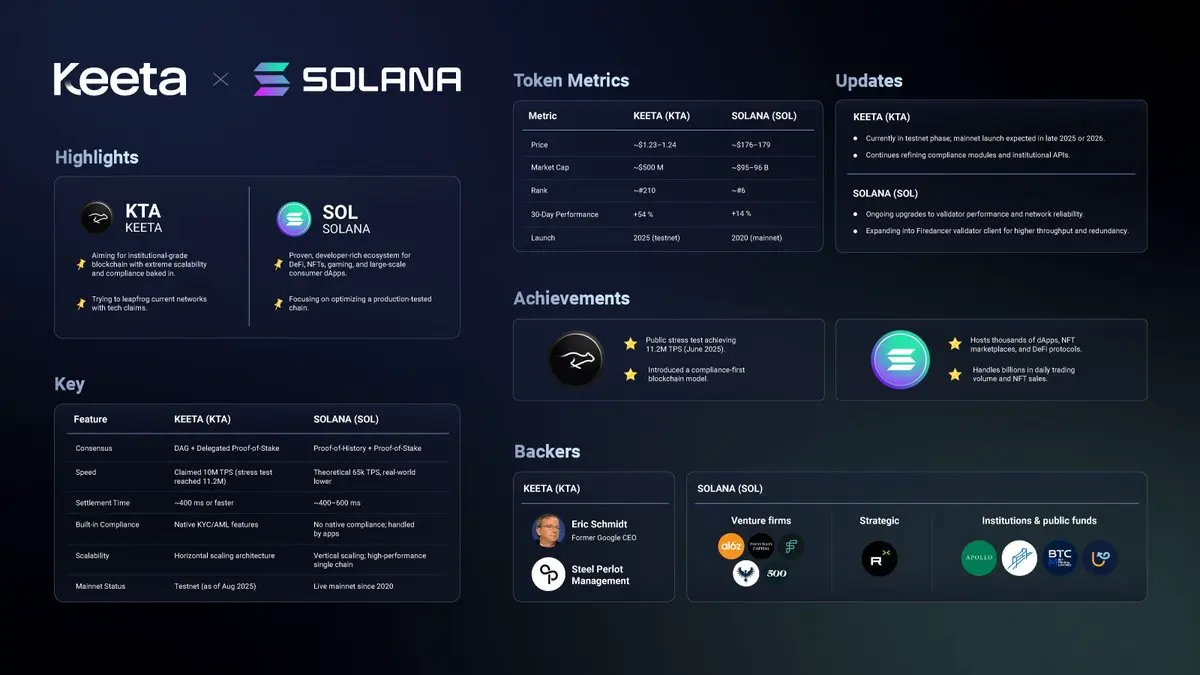Image resolution: width=1200 pixels, height=675 pixels.
Task: Click the 'Strategic' label in Backers
Action: click(x=879, y=520)
